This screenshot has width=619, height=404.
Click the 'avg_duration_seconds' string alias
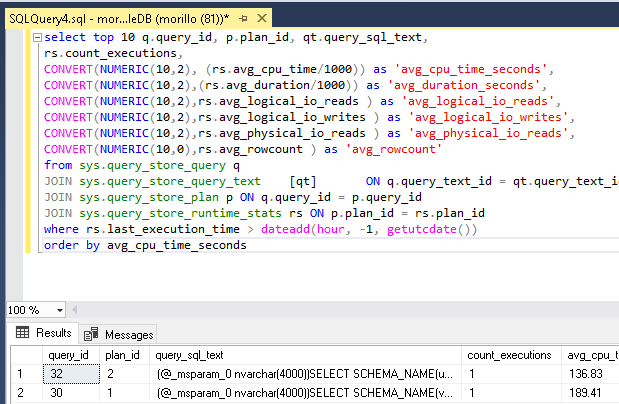coord(464,85)
